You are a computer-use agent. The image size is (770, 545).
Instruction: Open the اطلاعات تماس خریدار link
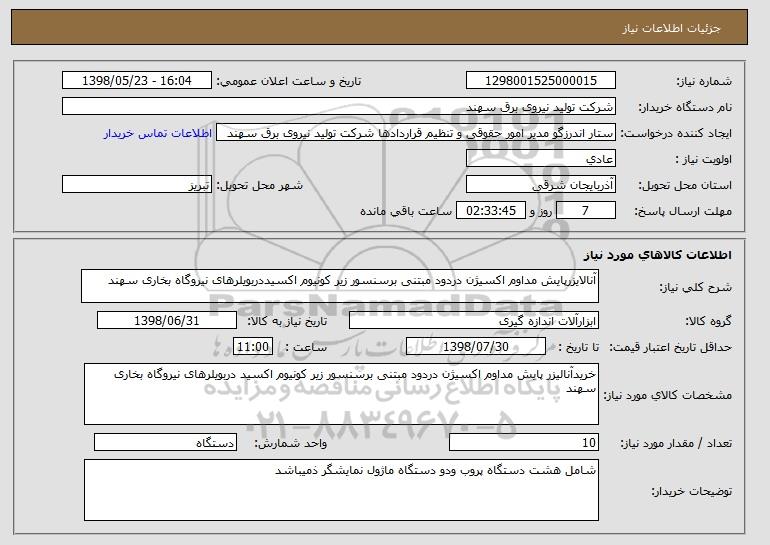click(158, 134)
